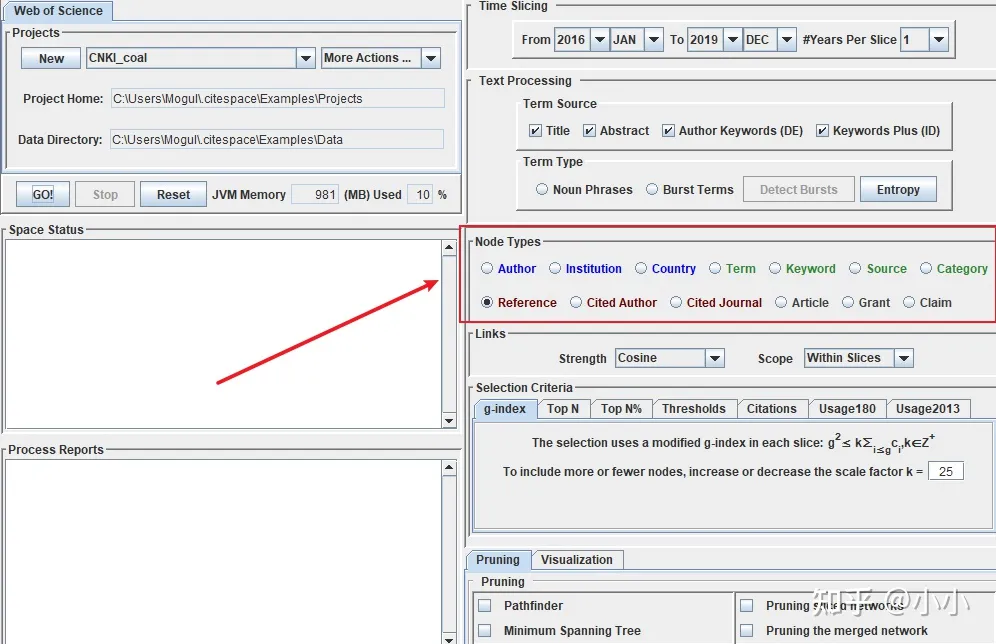Image resolution: width=996 pixels, height=644 pixels.
Task: Open the From year 2016 dropdown
Action: point(600,39)
